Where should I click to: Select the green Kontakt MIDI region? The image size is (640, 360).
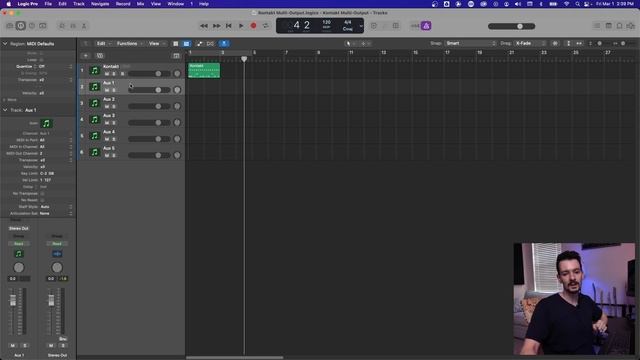click(x=204, y=70)
